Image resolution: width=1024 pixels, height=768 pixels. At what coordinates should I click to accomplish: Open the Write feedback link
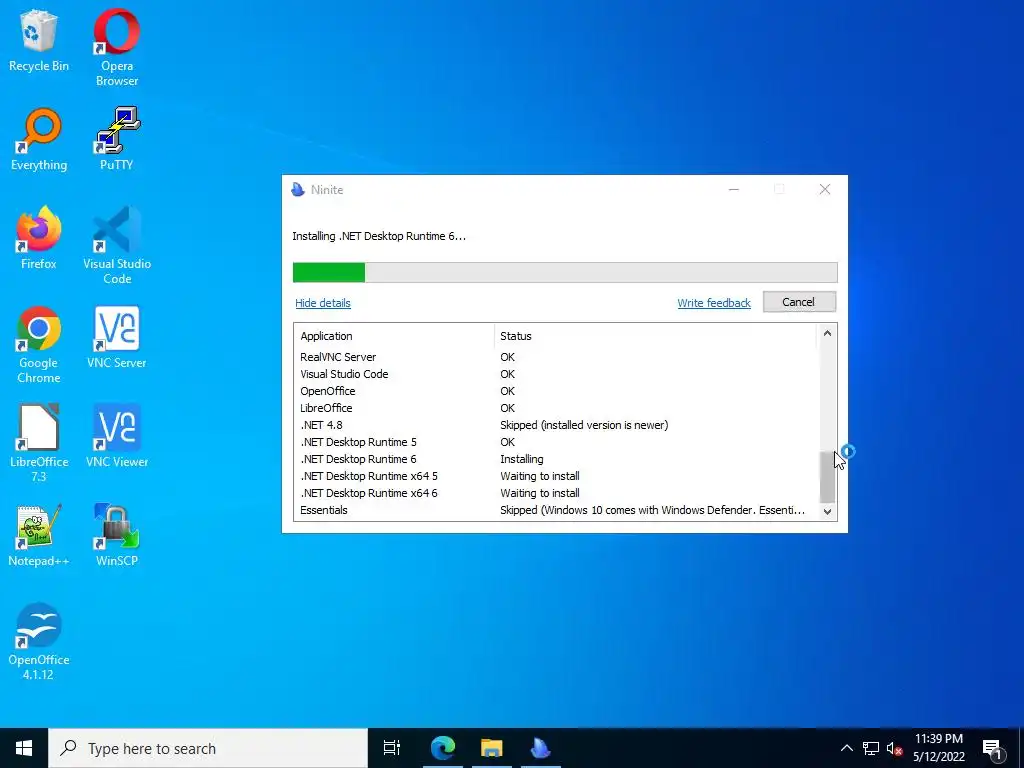point(714,303)
